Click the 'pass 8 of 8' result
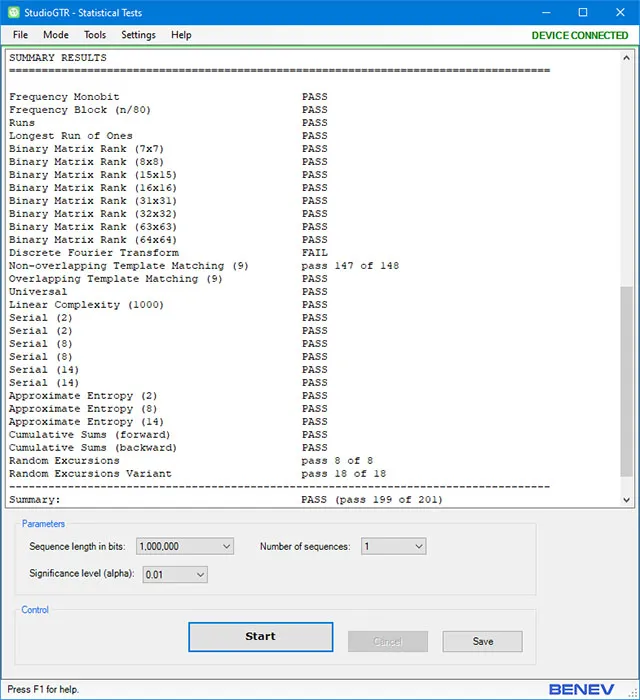This screenshot has width=640, height=700. [x=337, y=460]
